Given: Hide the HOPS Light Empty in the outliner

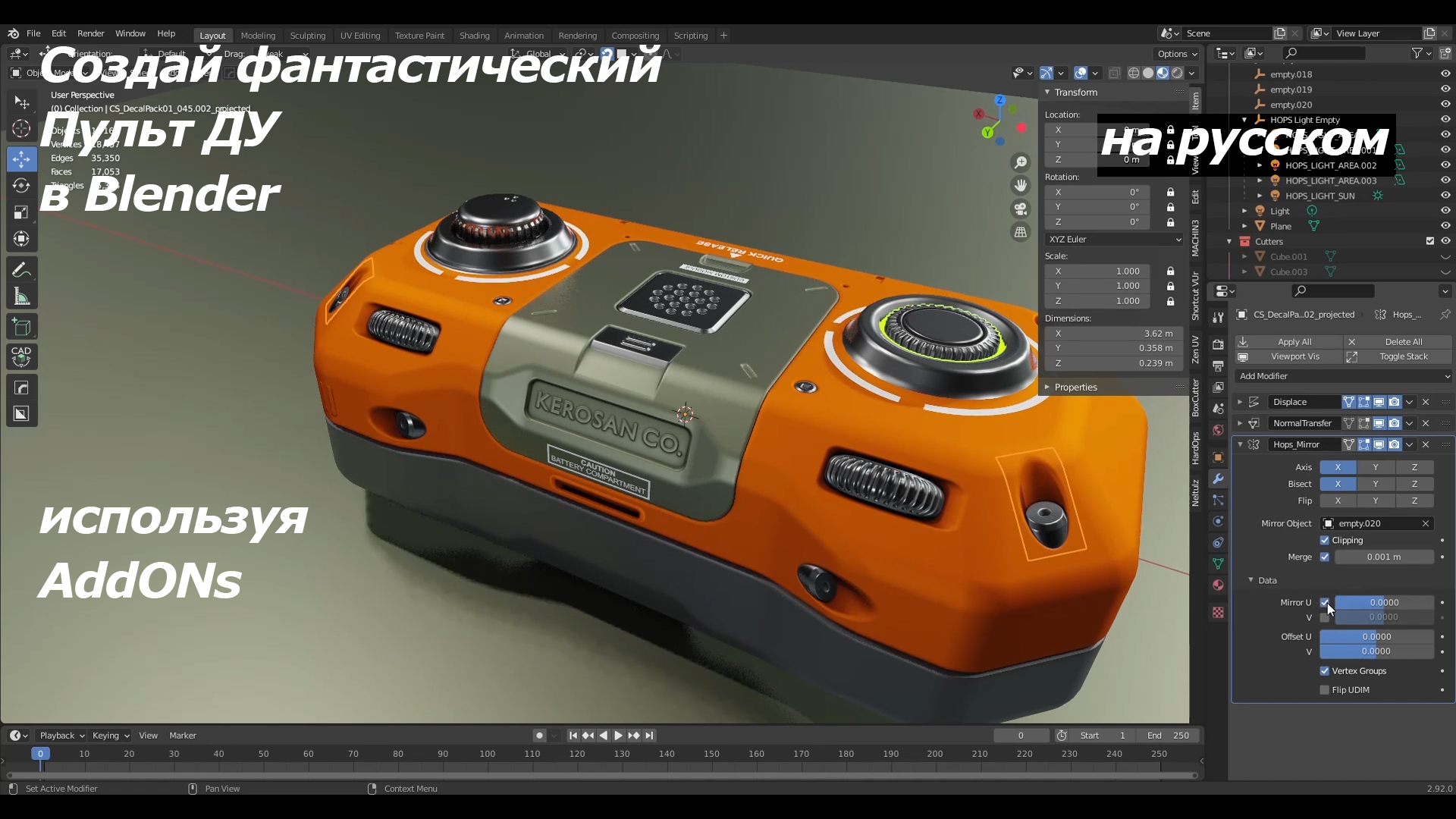Looking at the screenshot, I should coord(1445,119).
